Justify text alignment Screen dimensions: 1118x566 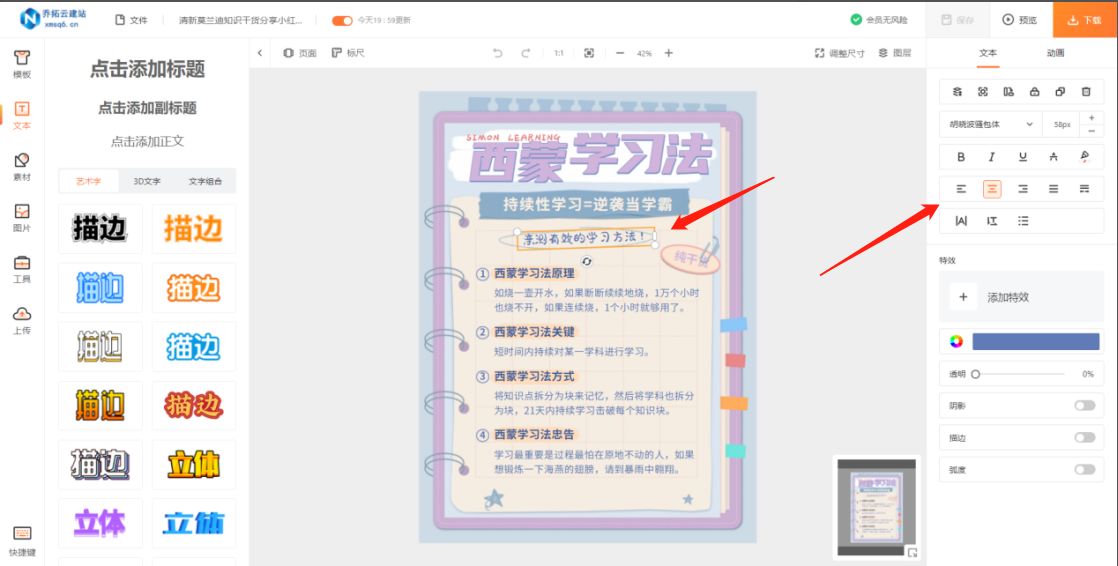(x=1054, y=189)
